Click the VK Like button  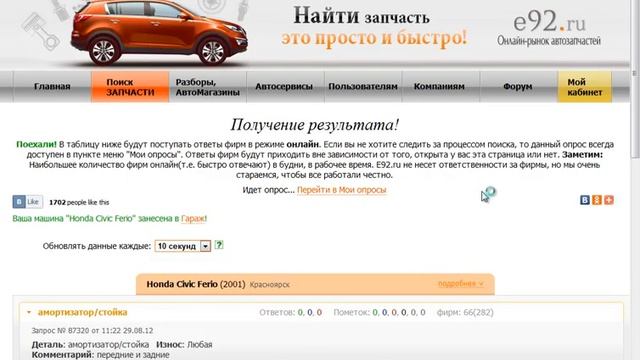pyautogui.click(x=27, y=202)
